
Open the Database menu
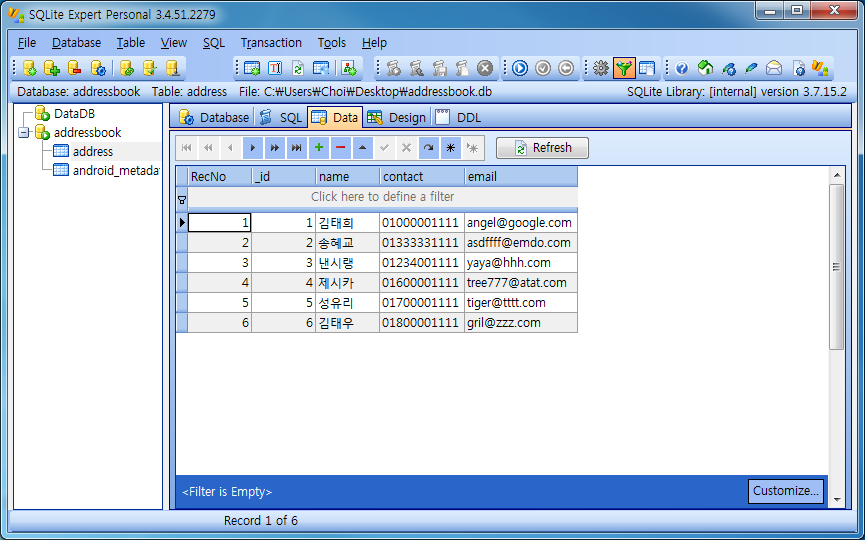tap(76, 43)
